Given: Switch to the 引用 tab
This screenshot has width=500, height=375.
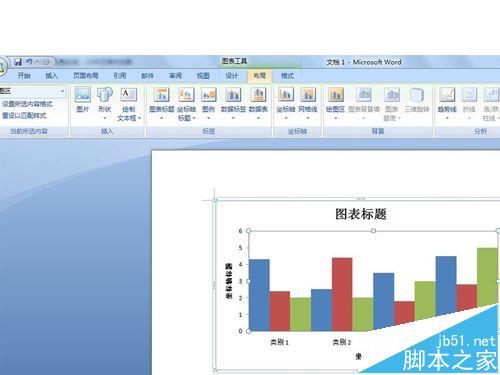Looking at the screenshot, I should pyautogui.click(x=119, y=76).
